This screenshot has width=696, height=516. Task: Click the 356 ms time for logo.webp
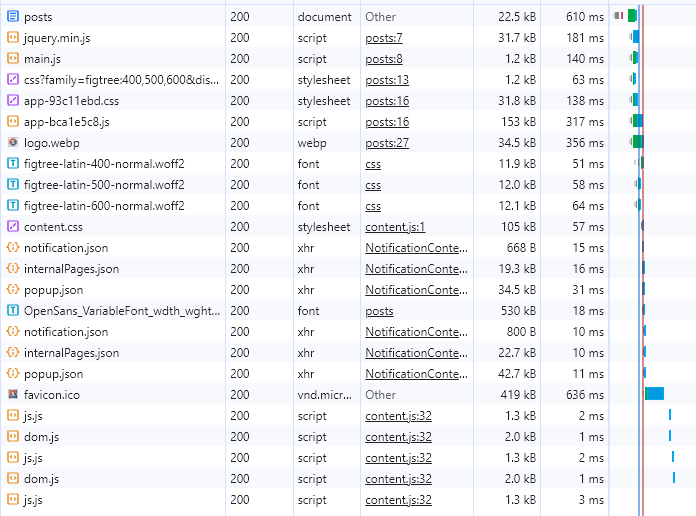coord(585,143)
